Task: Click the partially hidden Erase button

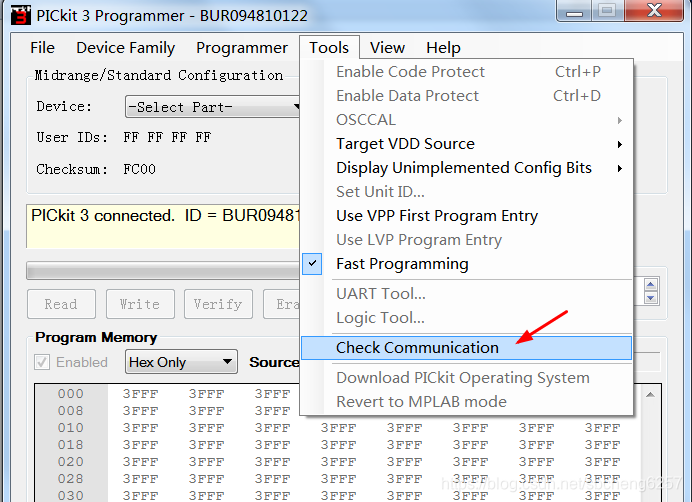Action: coord(282,304)
